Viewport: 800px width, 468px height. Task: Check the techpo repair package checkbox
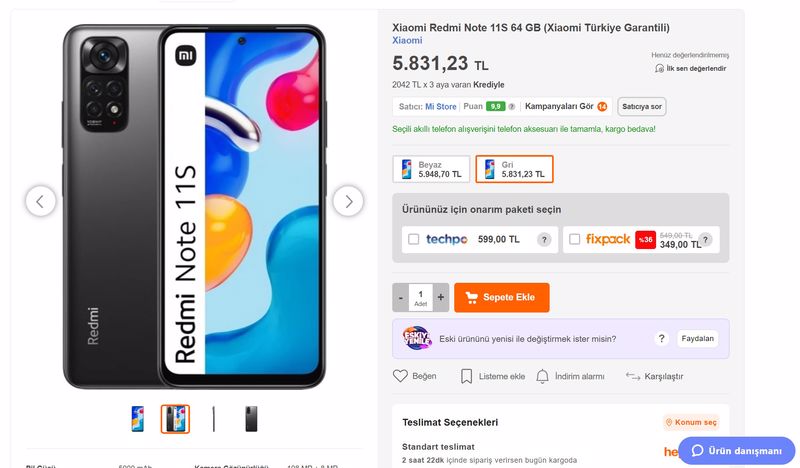(x=413, y=240)
